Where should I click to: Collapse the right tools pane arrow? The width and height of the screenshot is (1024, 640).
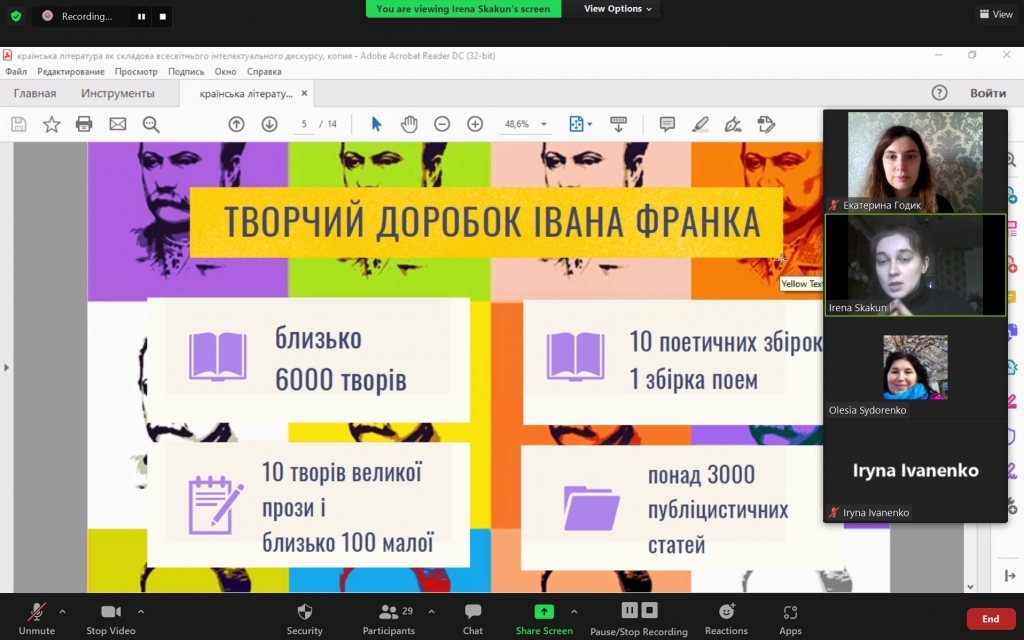pyautogui.click(x=1010, y=575)
